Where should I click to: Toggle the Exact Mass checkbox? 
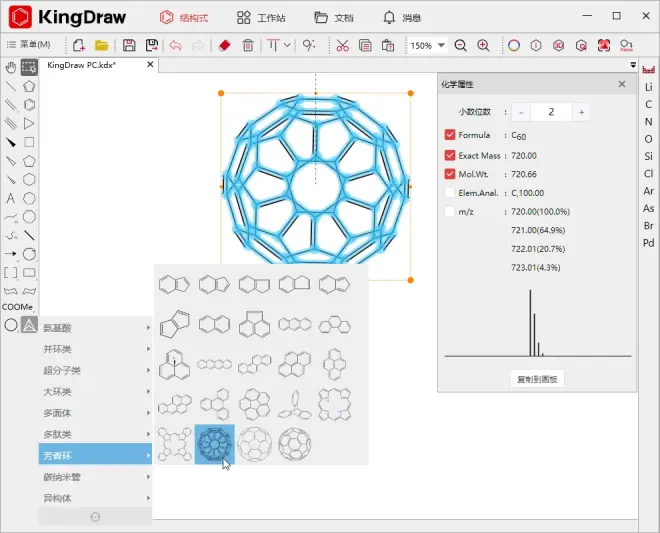click(450, 155)
